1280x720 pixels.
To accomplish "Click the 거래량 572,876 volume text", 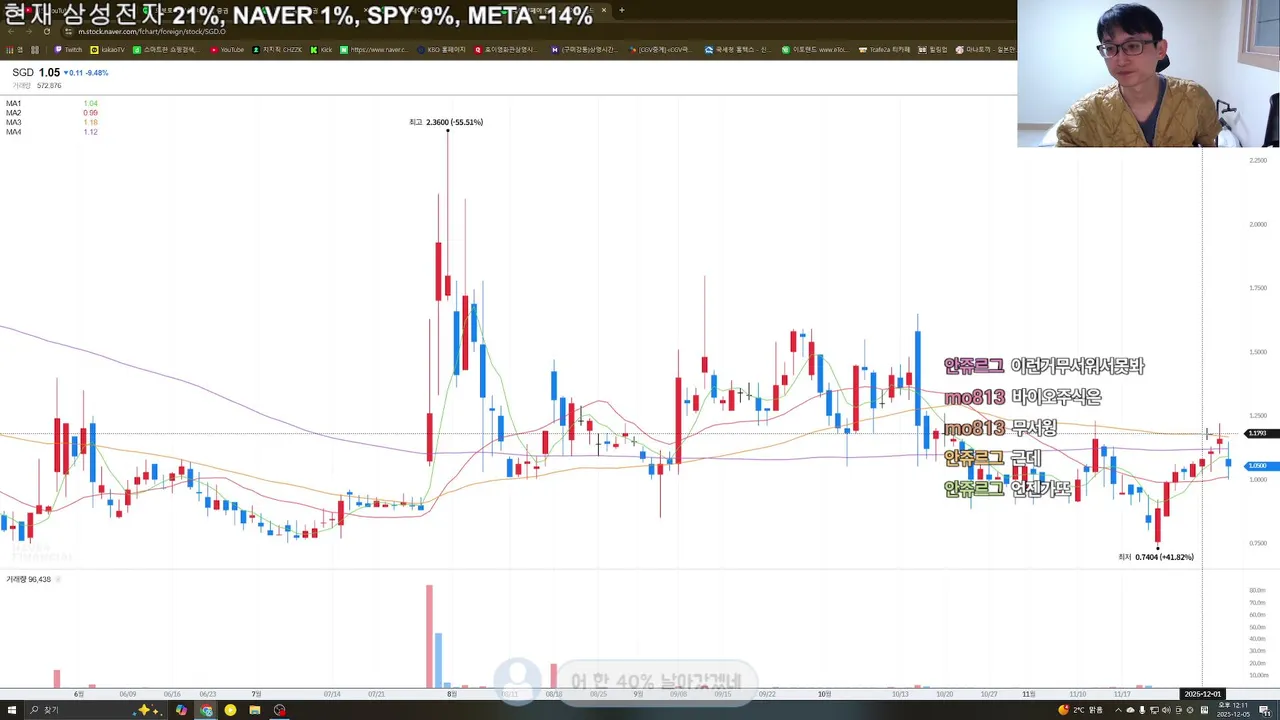I will (x=36, y=86).
